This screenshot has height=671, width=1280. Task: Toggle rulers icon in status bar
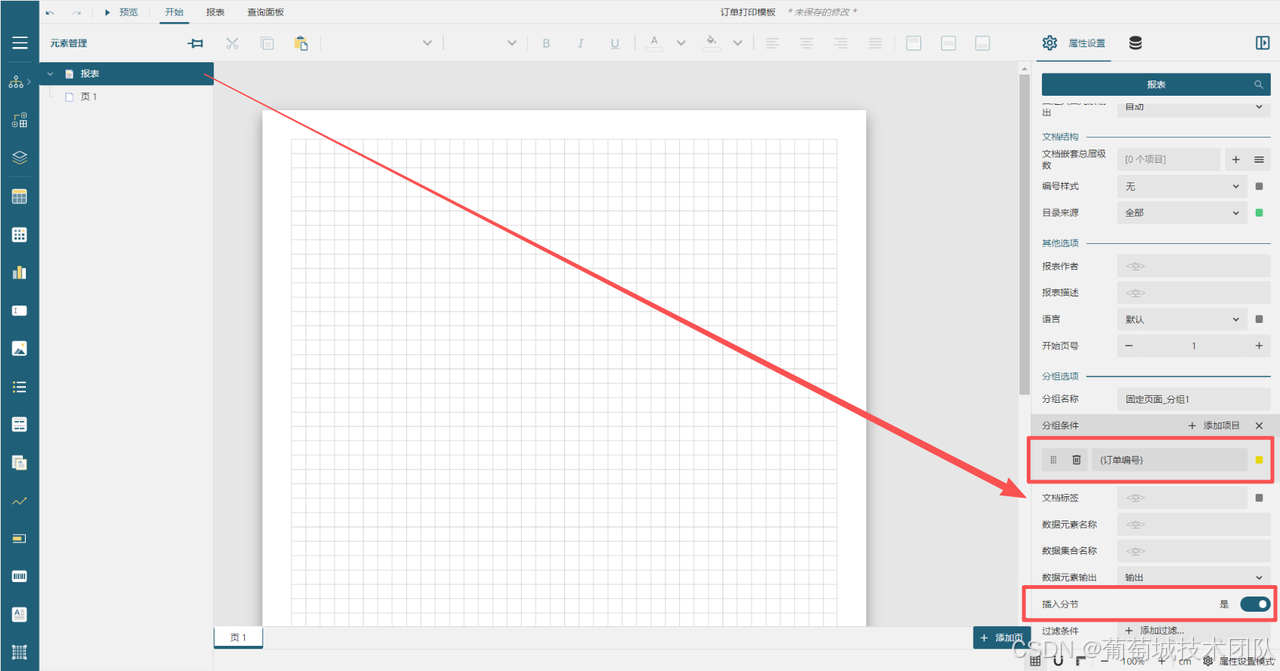1081,661
